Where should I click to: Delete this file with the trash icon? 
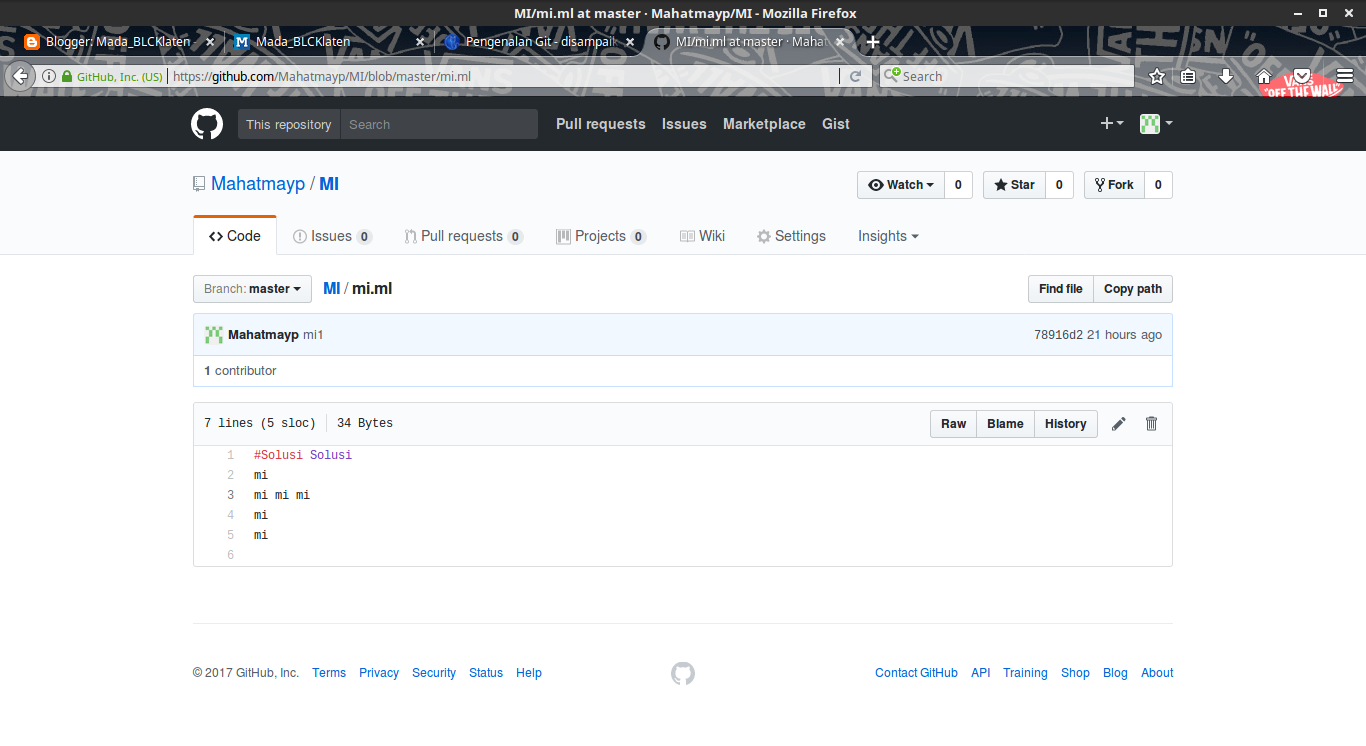click(1151, 424)
